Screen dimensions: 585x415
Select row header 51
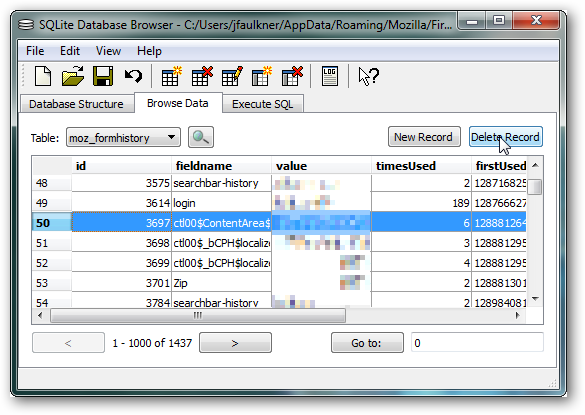point(52,243)
